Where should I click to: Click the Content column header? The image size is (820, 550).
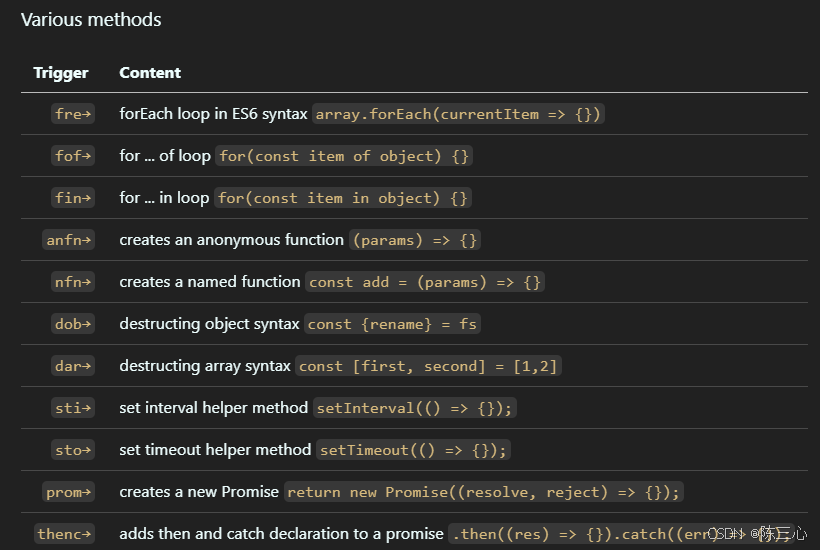click(x=150, y=73)
